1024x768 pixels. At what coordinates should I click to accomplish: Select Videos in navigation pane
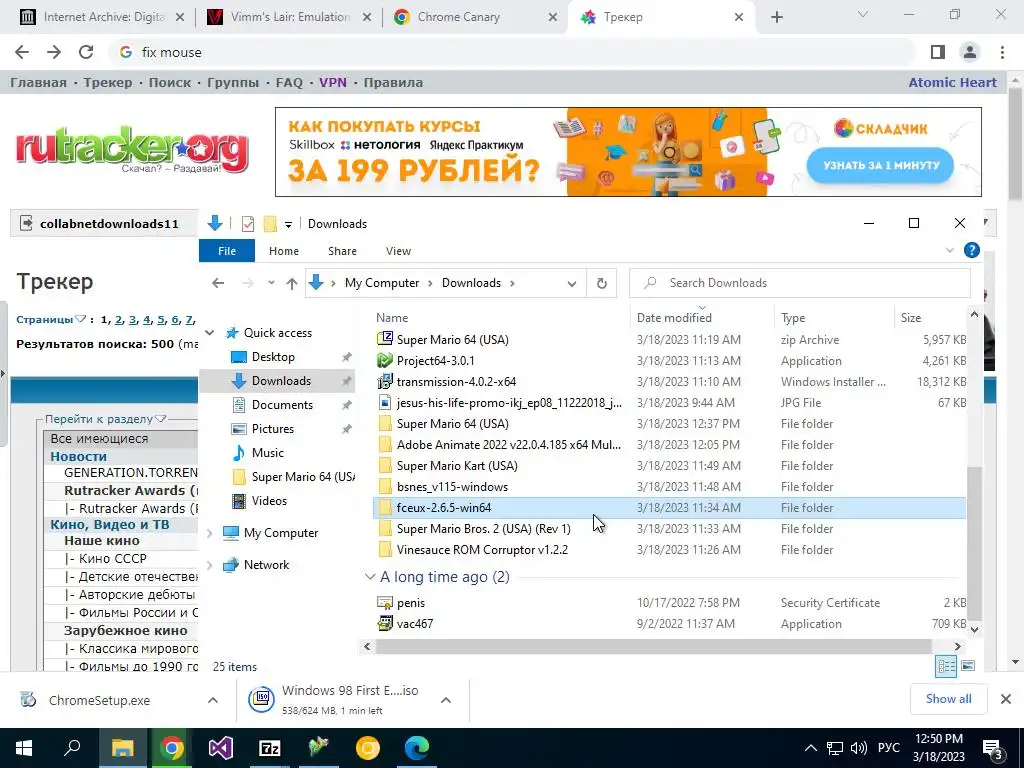click(269, 501)
